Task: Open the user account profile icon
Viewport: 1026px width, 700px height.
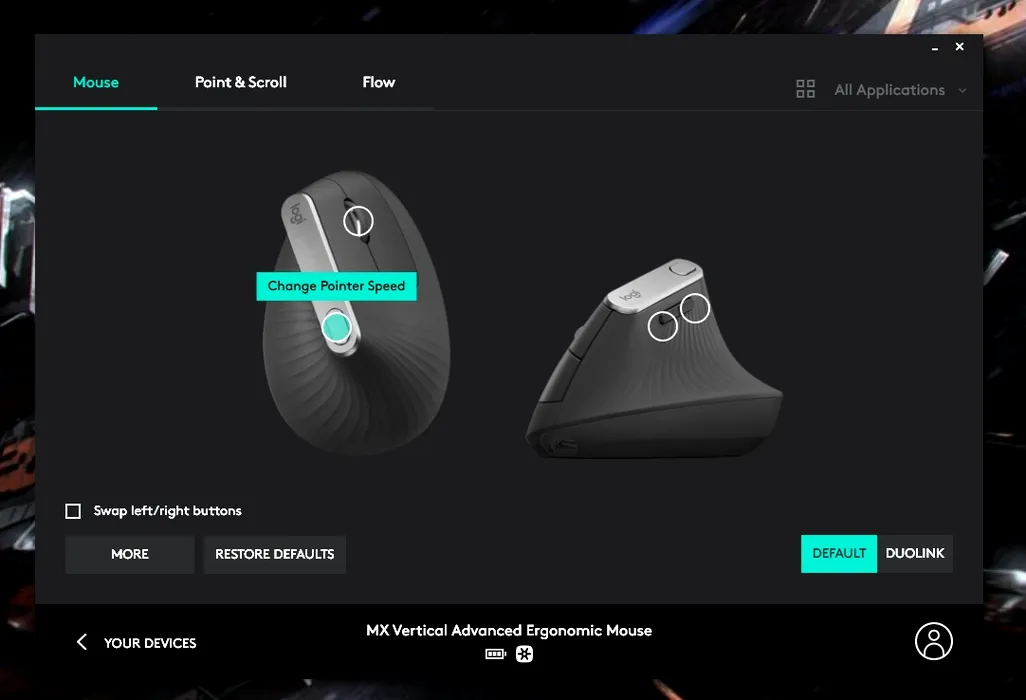Action: pos(934,641)
